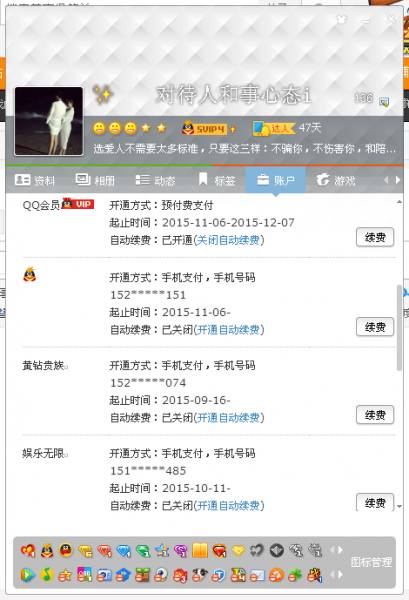Click the nickname 对待人和事心态i

233,95
